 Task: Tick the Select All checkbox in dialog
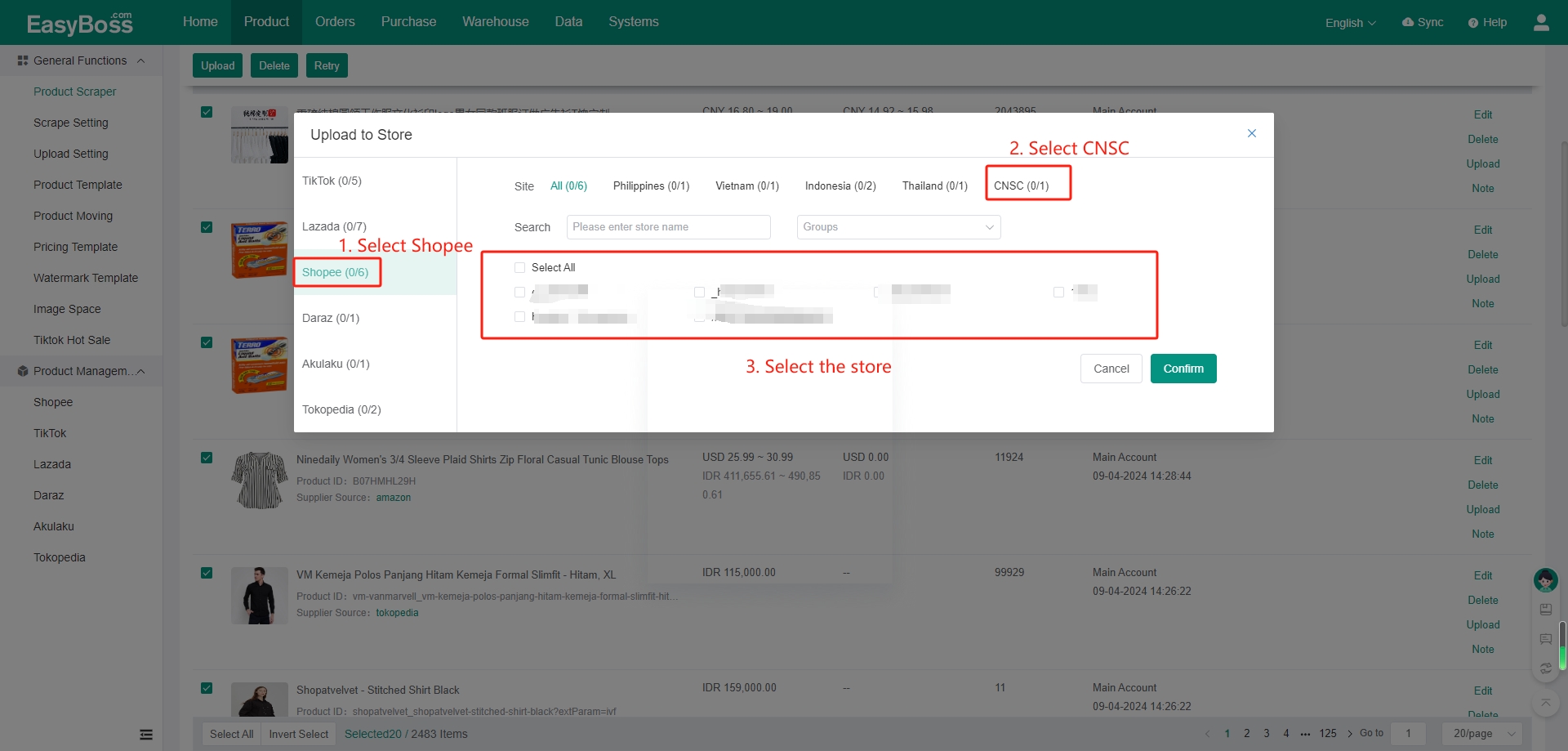tap(519, 267)
